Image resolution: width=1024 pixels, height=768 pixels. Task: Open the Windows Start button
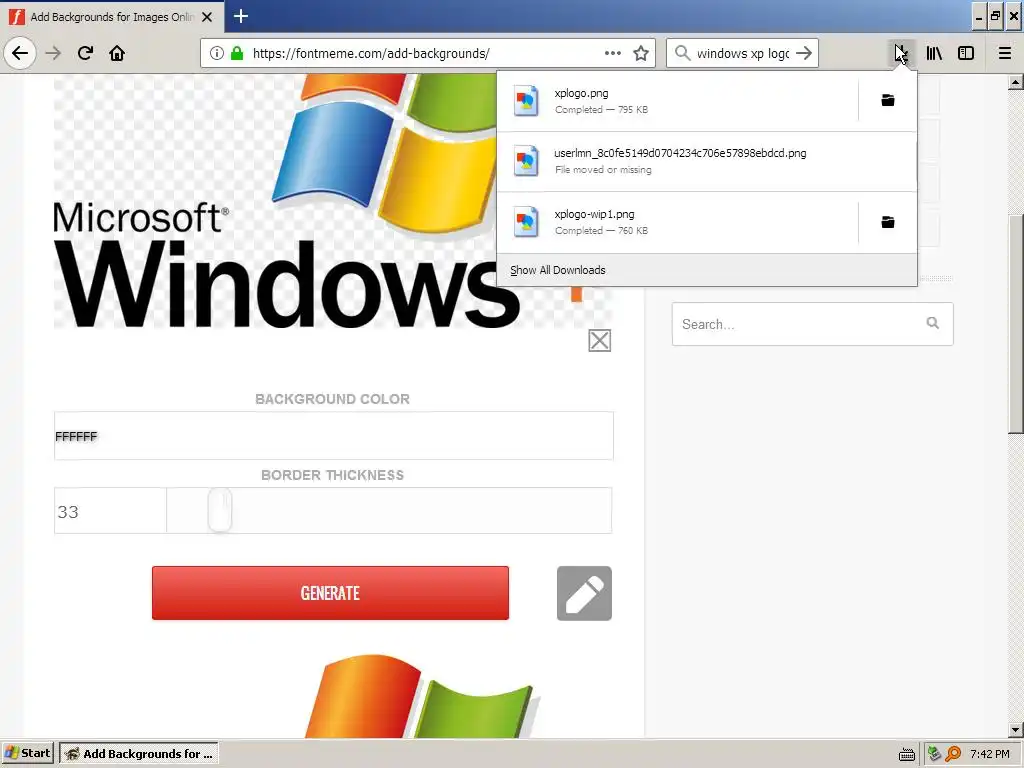[28, 753]
